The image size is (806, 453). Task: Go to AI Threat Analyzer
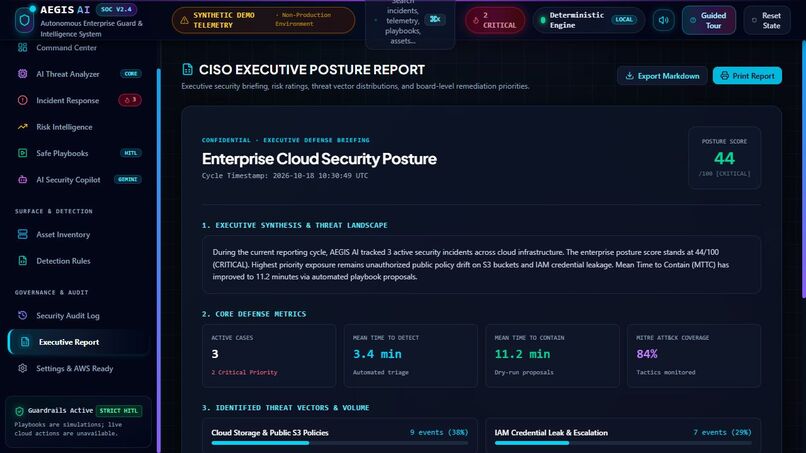click(x=78, y=74)
